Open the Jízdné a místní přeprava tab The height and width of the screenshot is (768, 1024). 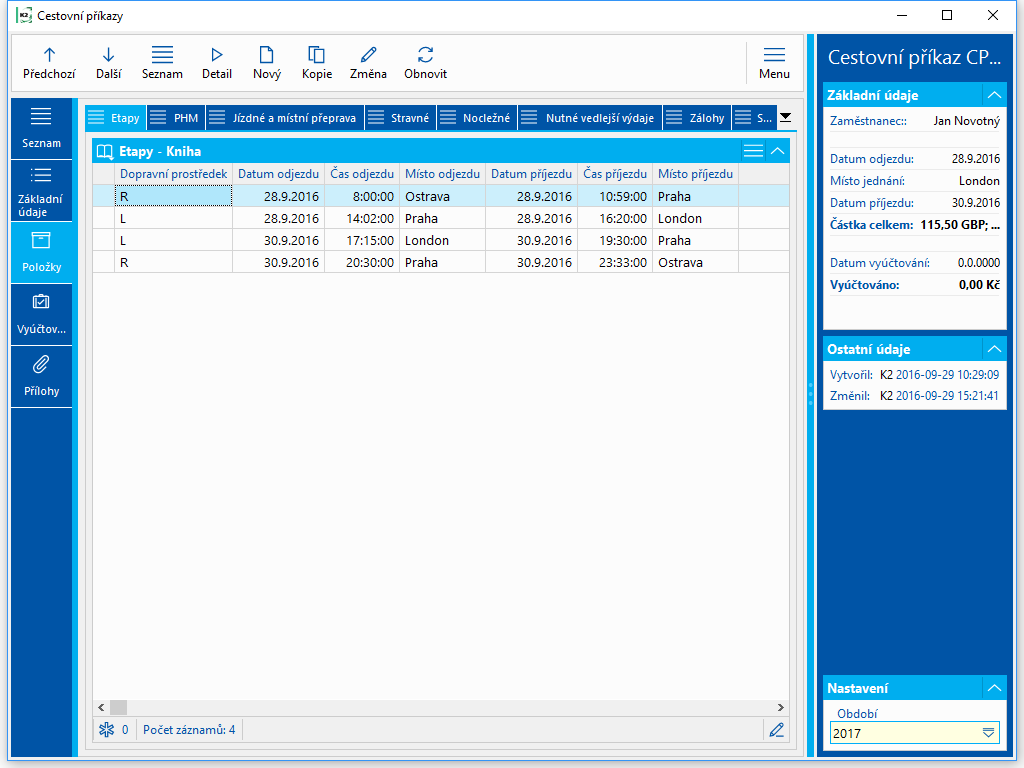coord(285,118)
